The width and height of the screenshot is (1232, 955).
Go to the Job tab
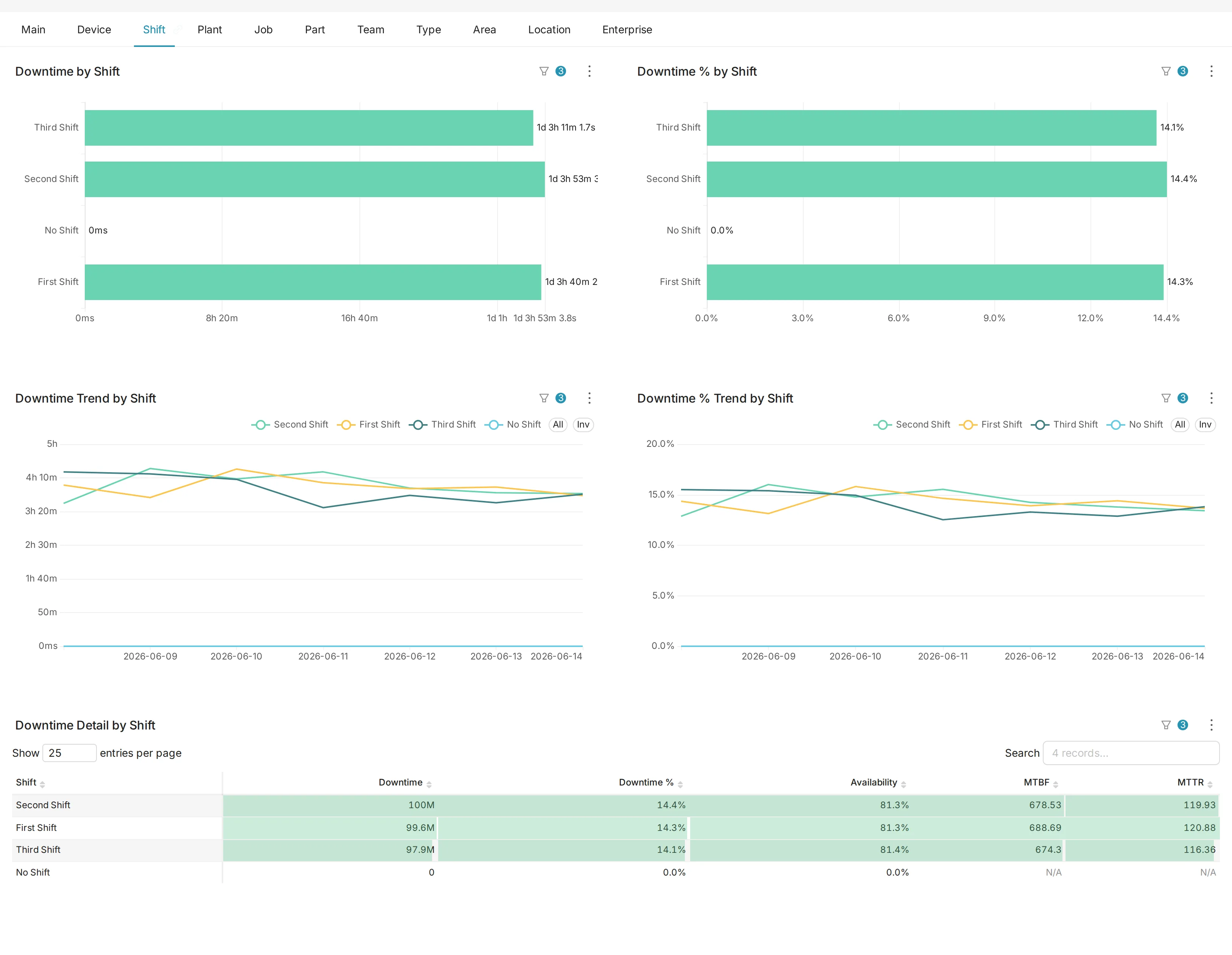tap(263, 30)
